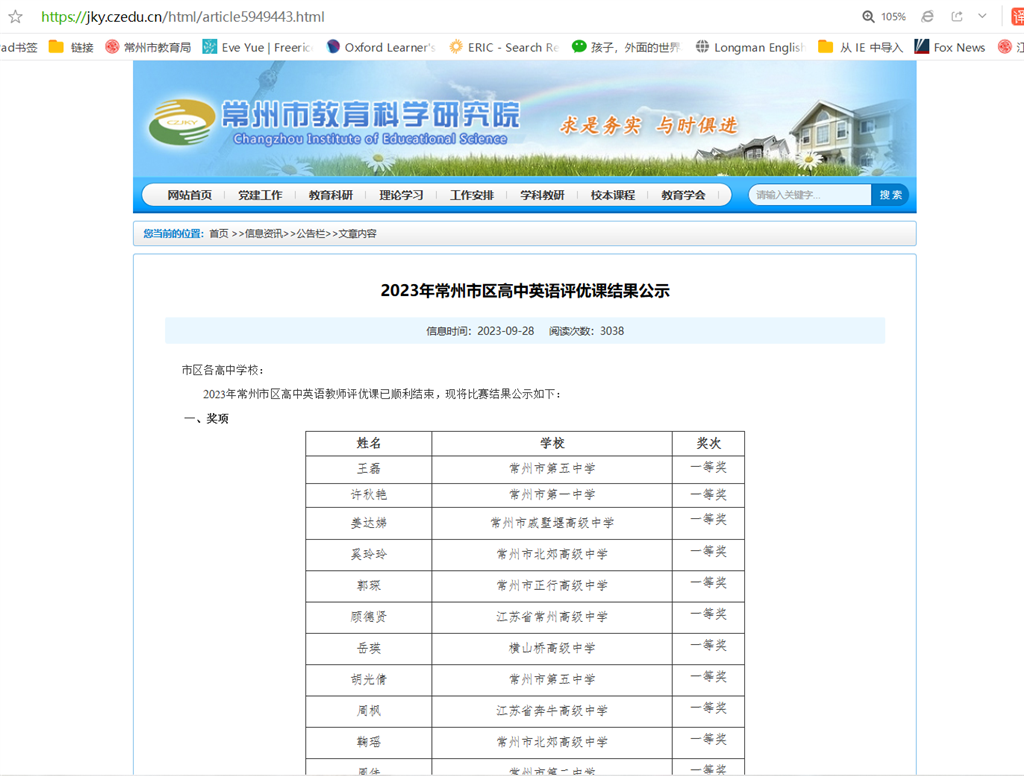1024x776 pixels.
Task: Click the address bar URL
Action: point(183,17)
